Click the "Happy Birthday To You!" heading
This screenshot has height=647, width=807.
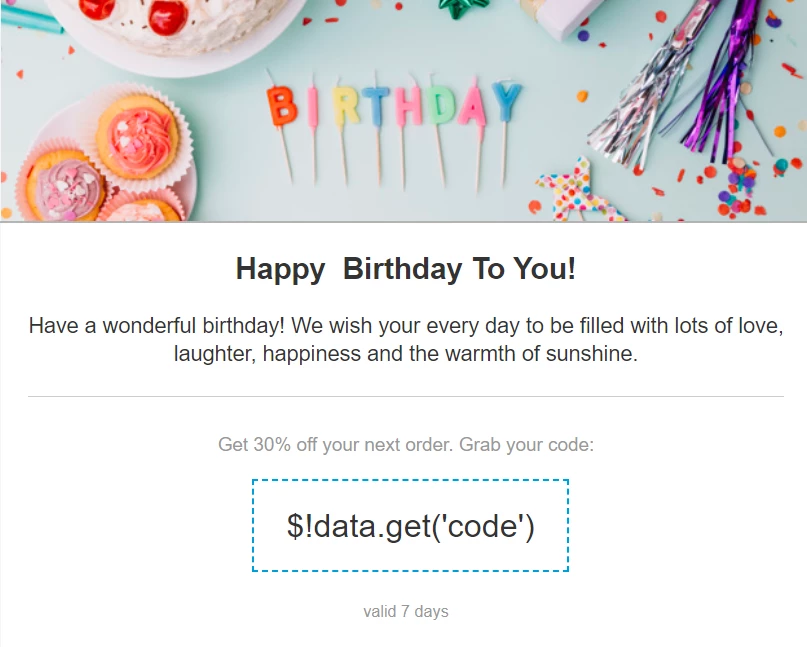point(406,269)
